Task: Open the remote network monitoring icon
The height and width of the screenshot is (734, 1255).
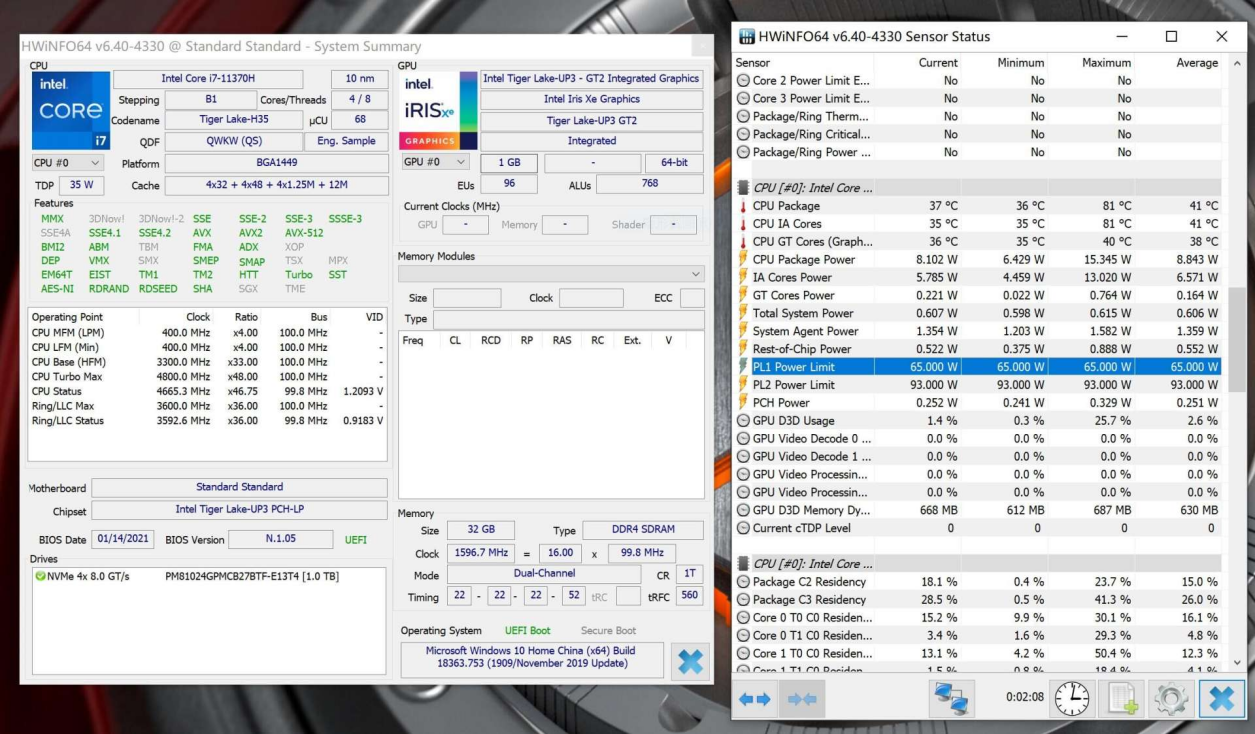Action: click(951, 698)
